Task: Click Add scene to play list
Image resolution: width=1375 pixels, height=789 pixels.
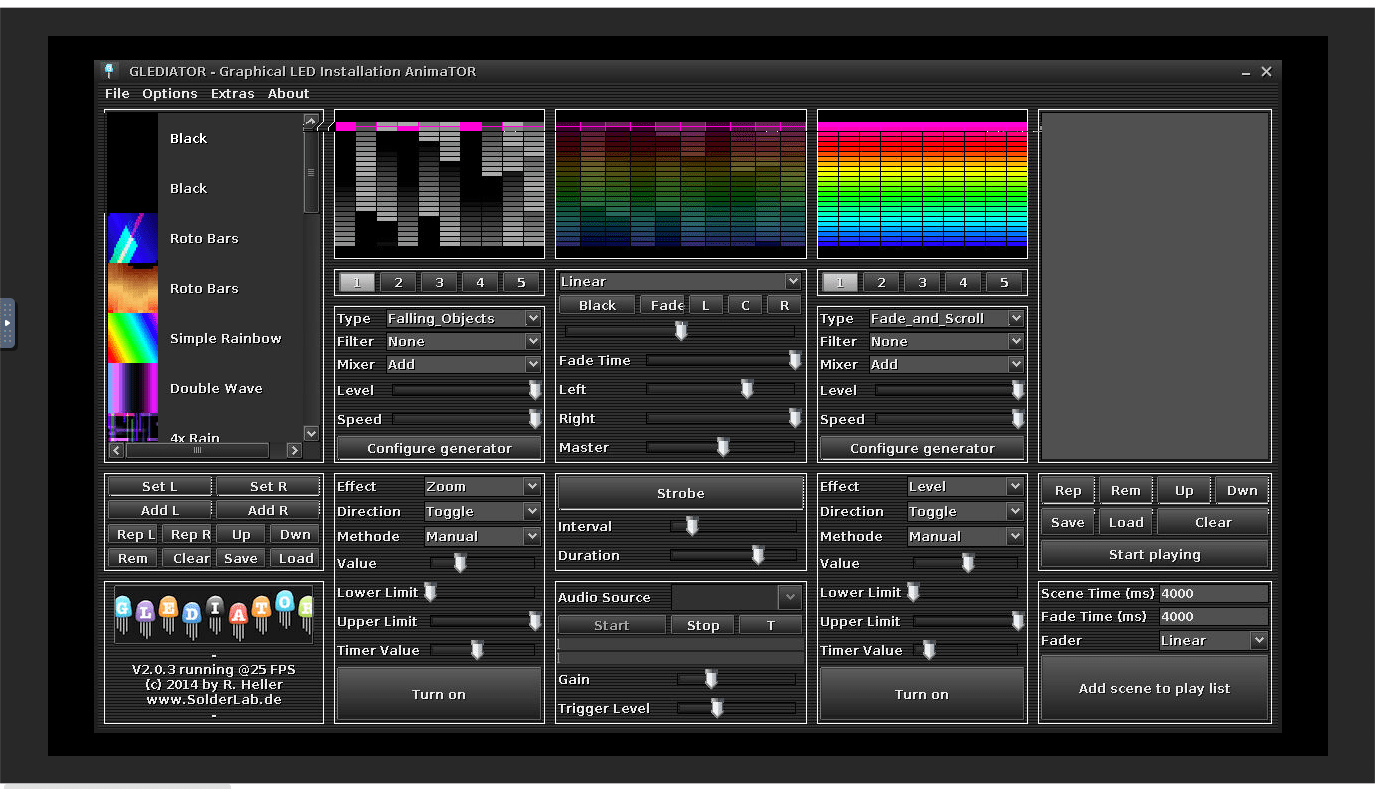Action: pyautogui.click(x=1154, y=688)
